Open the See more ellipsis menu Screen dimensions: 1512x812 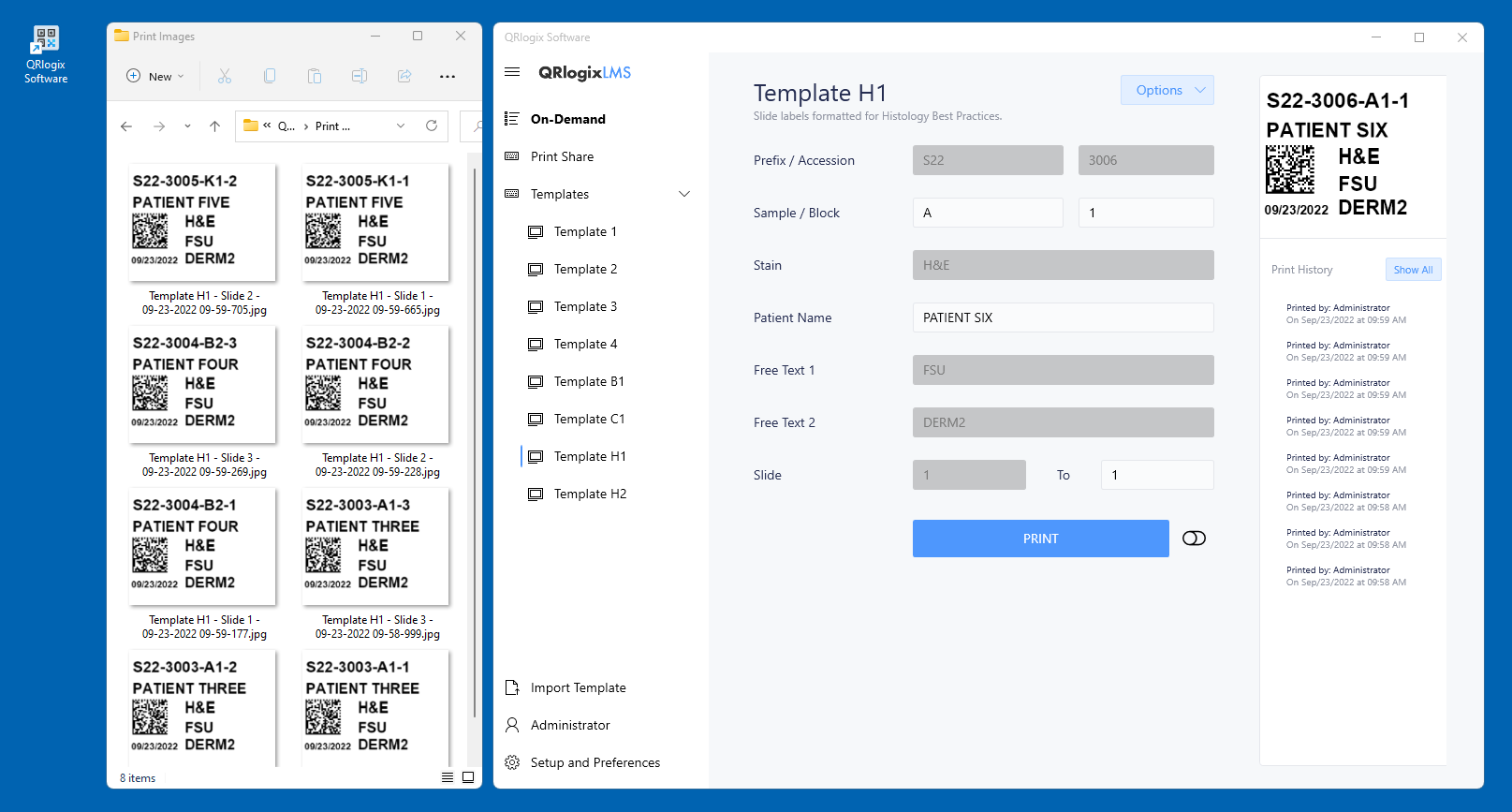tap(448, 77)
